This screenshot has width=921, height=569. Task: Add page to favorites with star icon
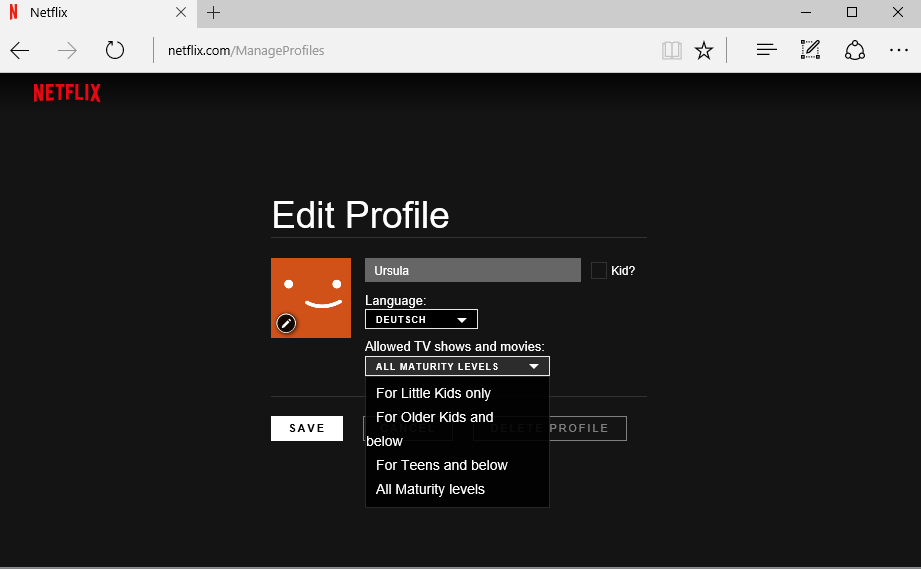point(704,50)
